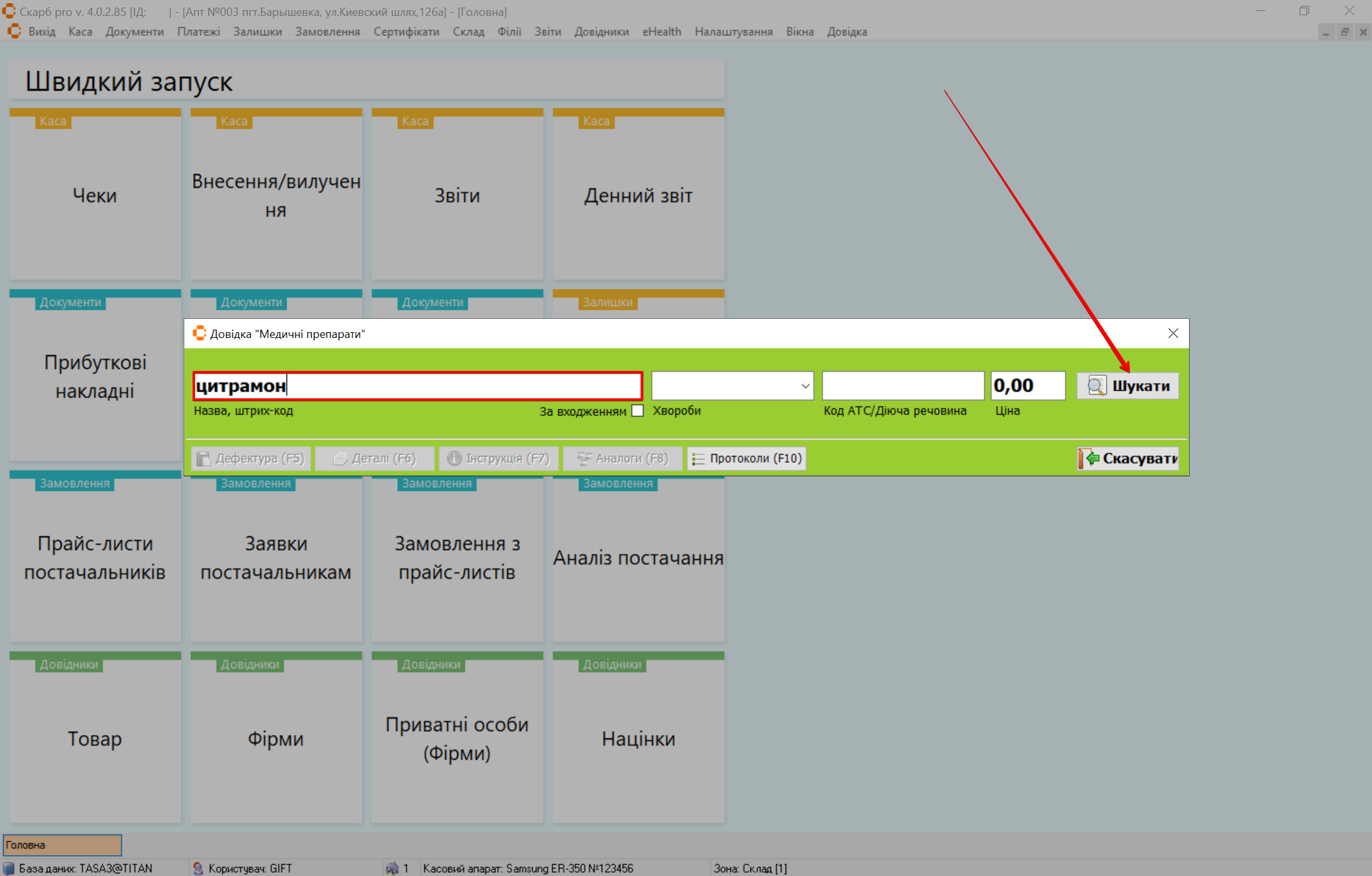
Task: Click the database icon in the status bar
Action: [9, 868]
